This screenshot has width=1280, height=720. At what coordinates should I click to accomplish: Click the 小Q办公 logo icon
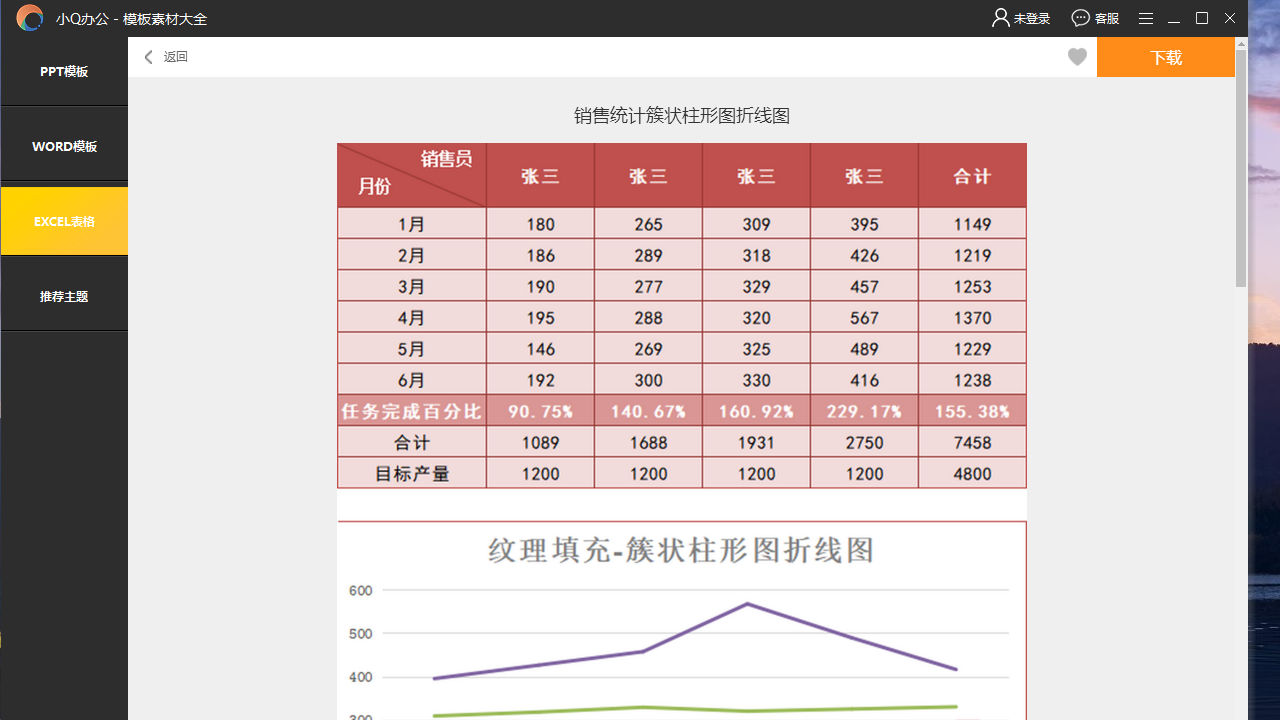pyautogui.click(x=29, y=17)
